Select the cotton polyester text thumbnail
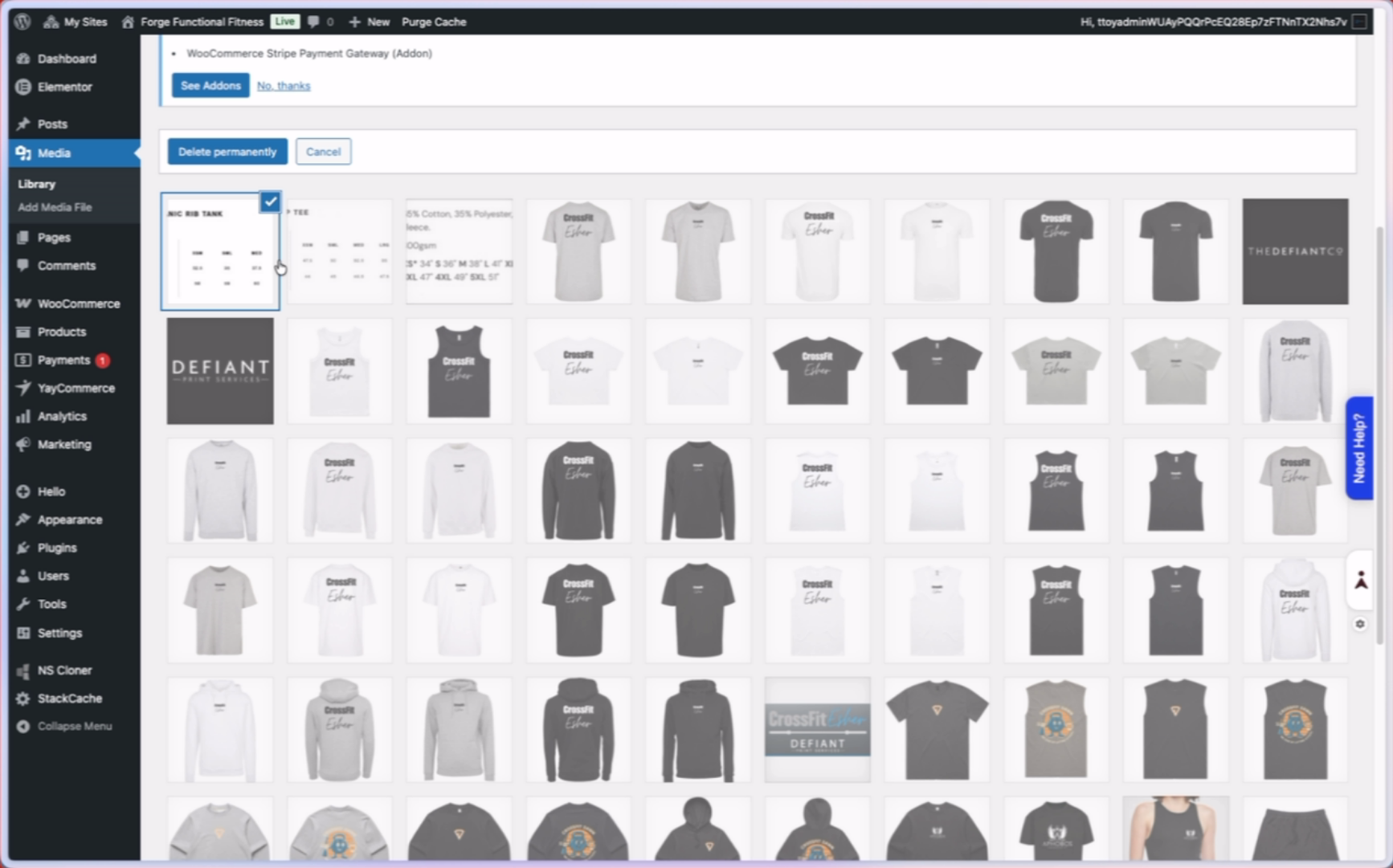This screenshot has height=868, width=1393. click(459, 251)
